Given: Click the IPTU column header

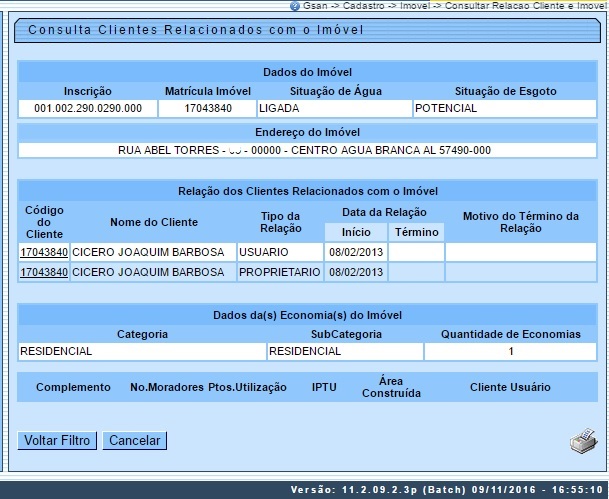Looking at the screenshot, I should coord(324,388).
